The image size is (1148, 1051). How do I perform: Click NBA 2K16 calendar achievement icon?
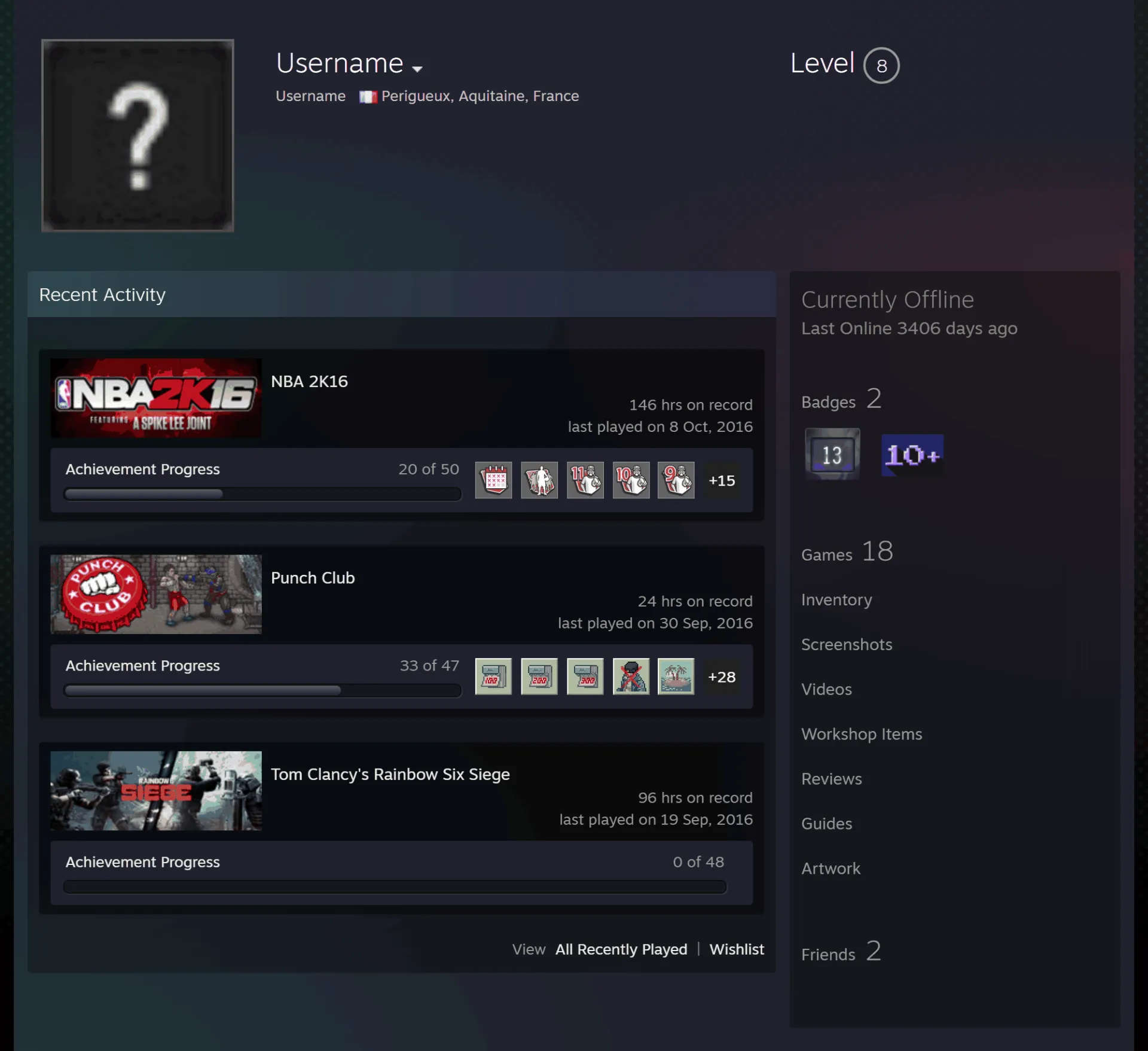pos(493,480)
